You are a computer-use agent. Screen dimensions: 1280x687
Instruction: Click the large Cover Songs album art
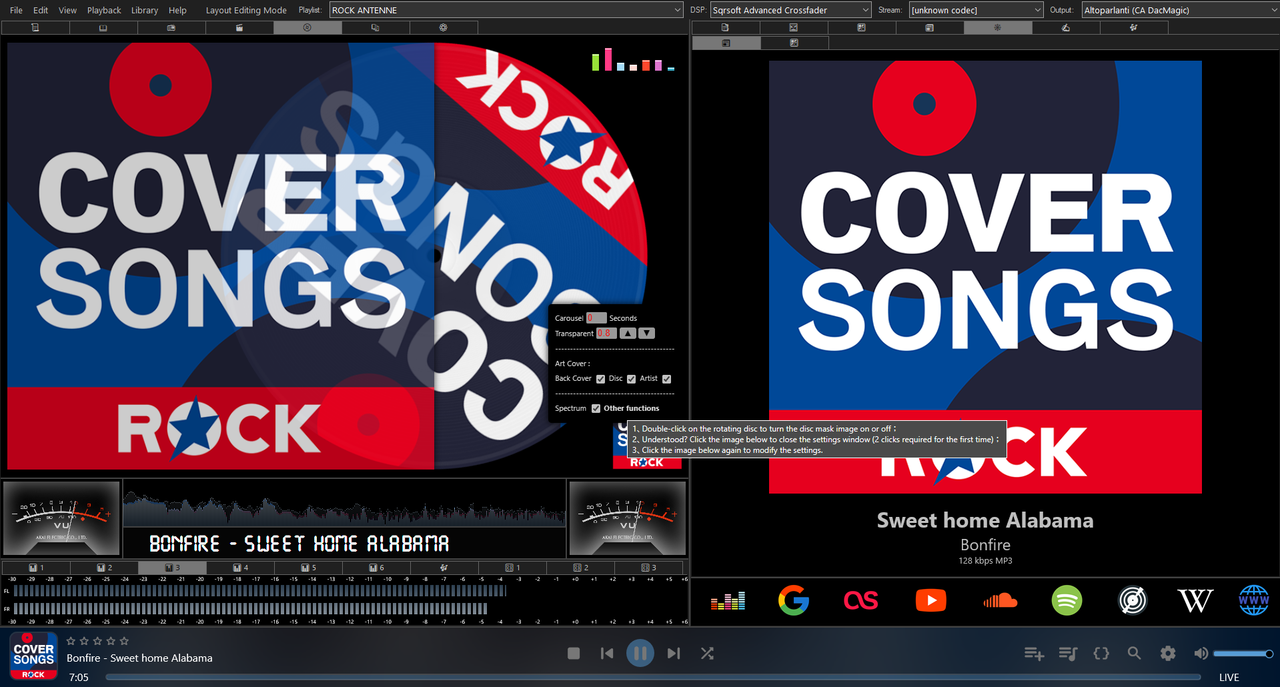(x=985, y=277)
